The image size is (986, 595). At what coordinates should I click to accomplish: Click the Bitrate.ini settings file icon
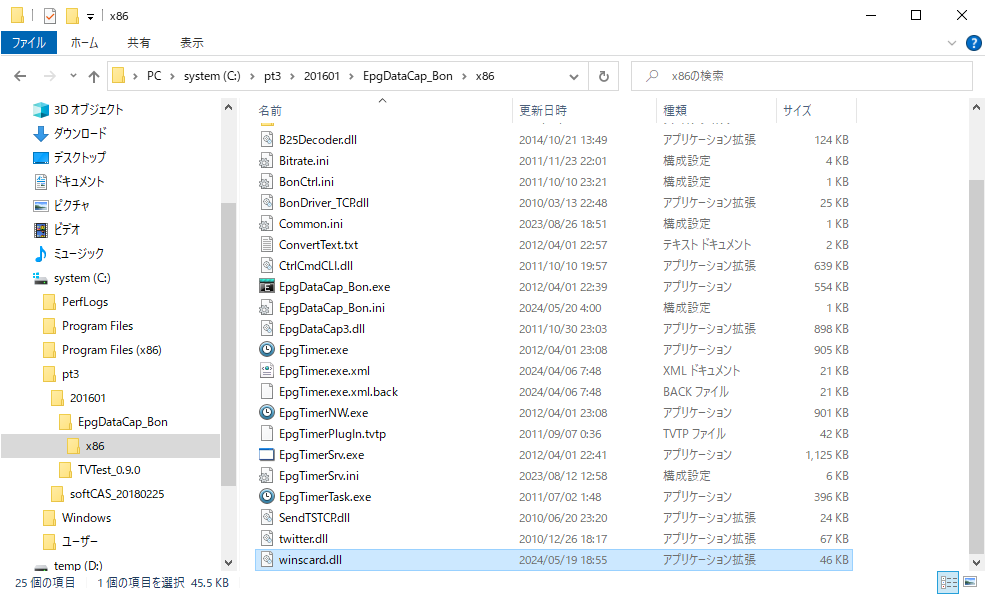click(267, 160)
